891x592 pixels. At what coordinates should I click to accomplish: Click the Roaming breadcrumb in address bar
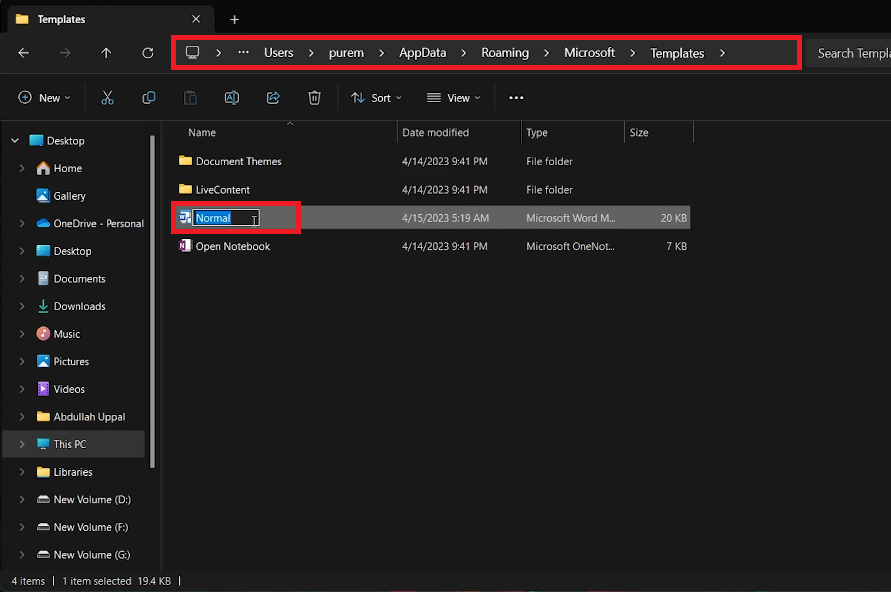coord(505,53)
